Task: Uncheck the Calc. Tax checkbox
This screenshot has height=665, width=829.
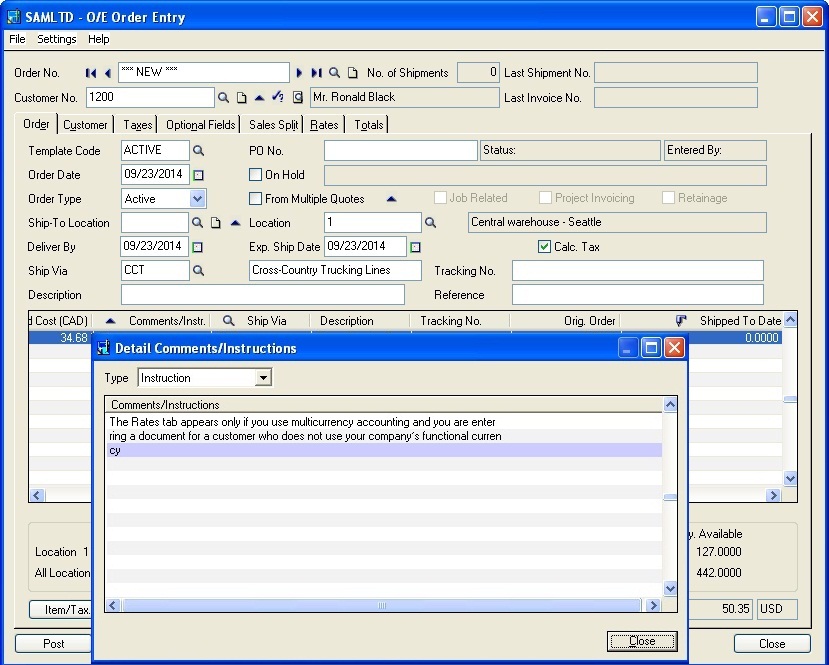Action: point(544,247)
